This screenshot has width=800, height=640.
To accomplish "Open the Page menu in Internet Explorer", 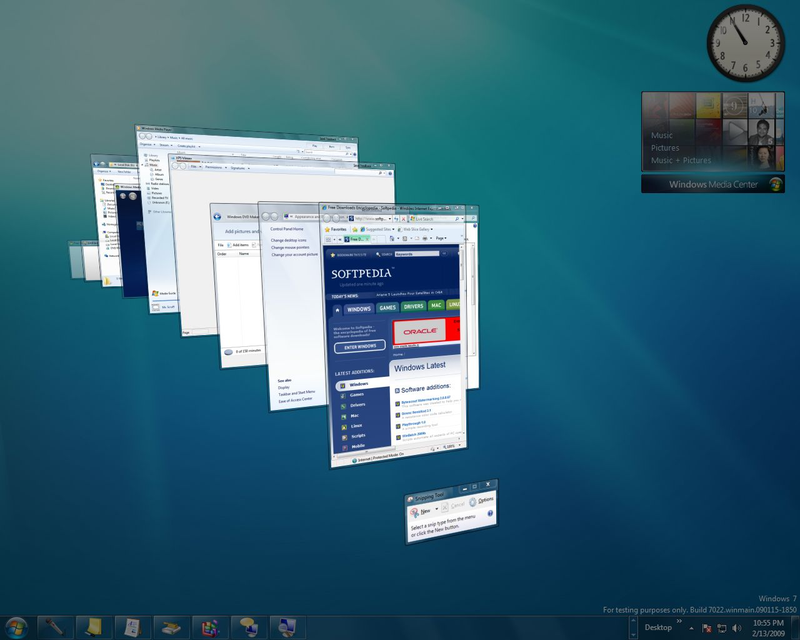I will click(x=440, y=238).
